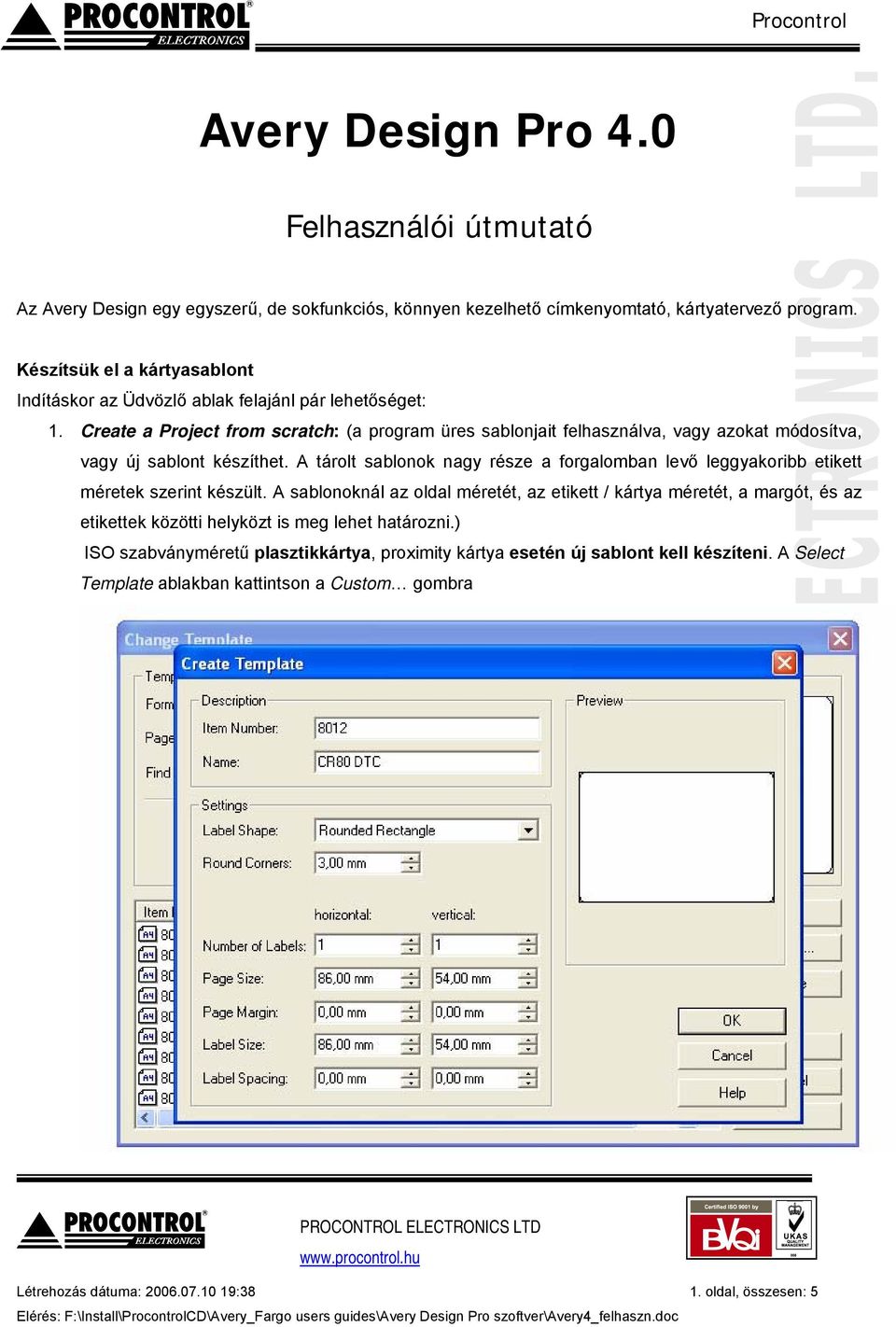The width and height of the screenshot is (896, 1327).
Task: Adjust horizontal Number of Labels stepper
Action: coord(411,945)
